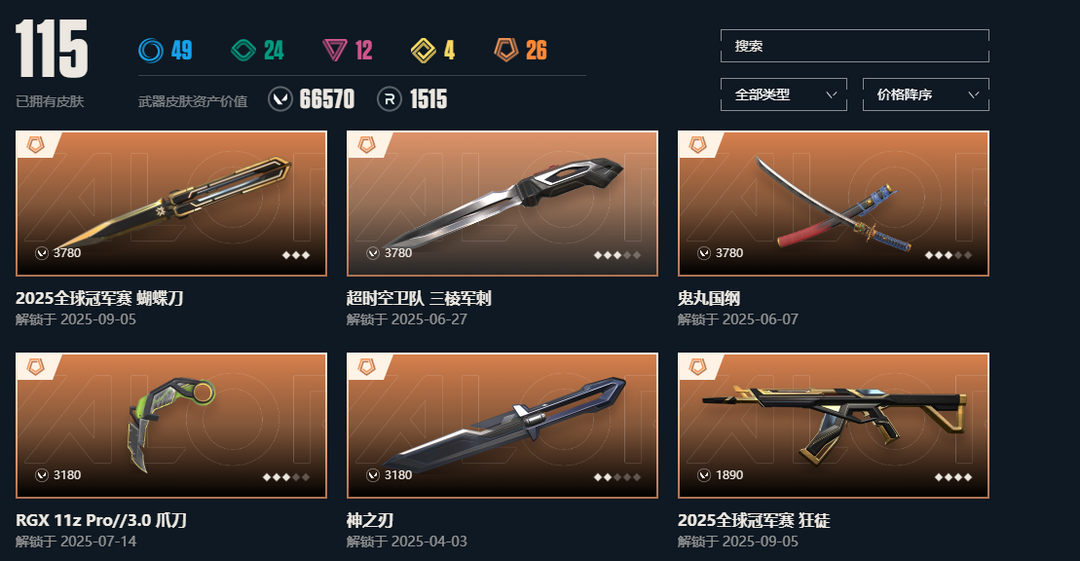Click the 搜索 search input field
1080x561 pixels.
[855, 46]
